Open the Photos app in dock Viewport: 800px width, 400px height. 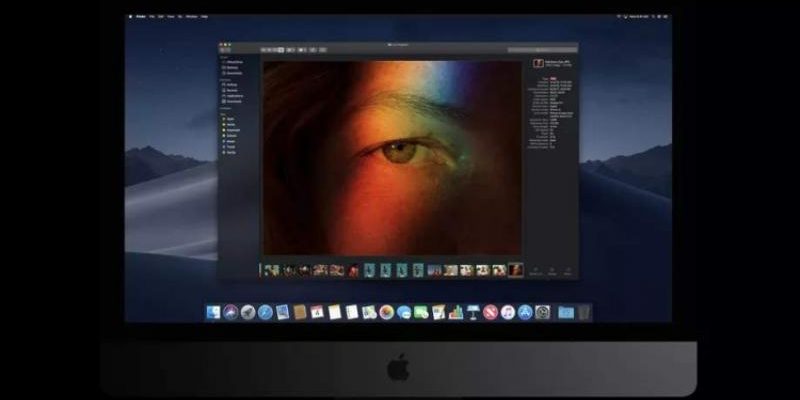point(385,312)
